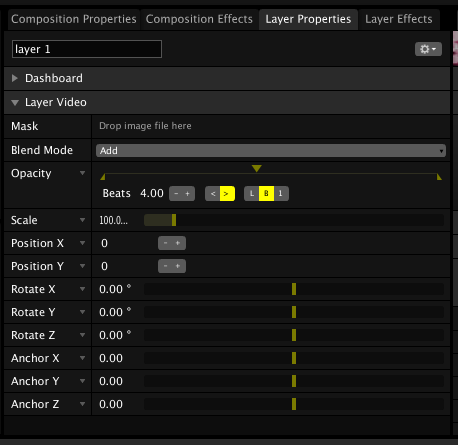The width and height of the screenshot is (458, 445).
Task: Open the gear settings menu
Action: click(428, 49)
